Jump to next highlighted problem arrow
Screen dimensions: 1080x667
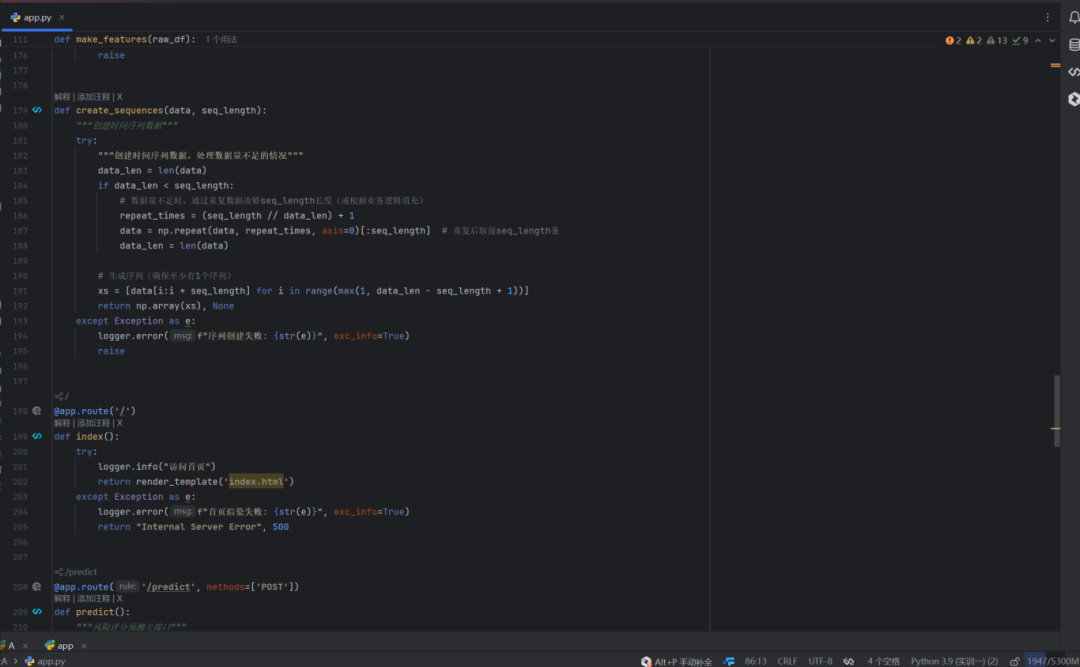click(x=1052, y=40)
